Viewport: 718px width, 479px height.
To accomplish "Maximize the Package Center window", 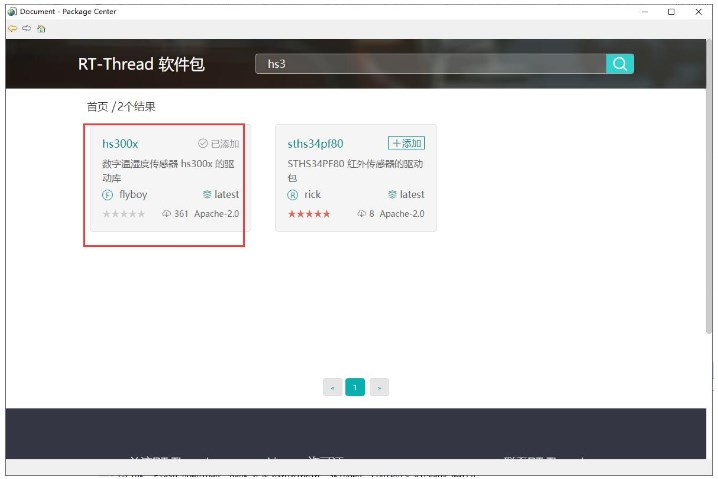I will [x=671, y=12].
